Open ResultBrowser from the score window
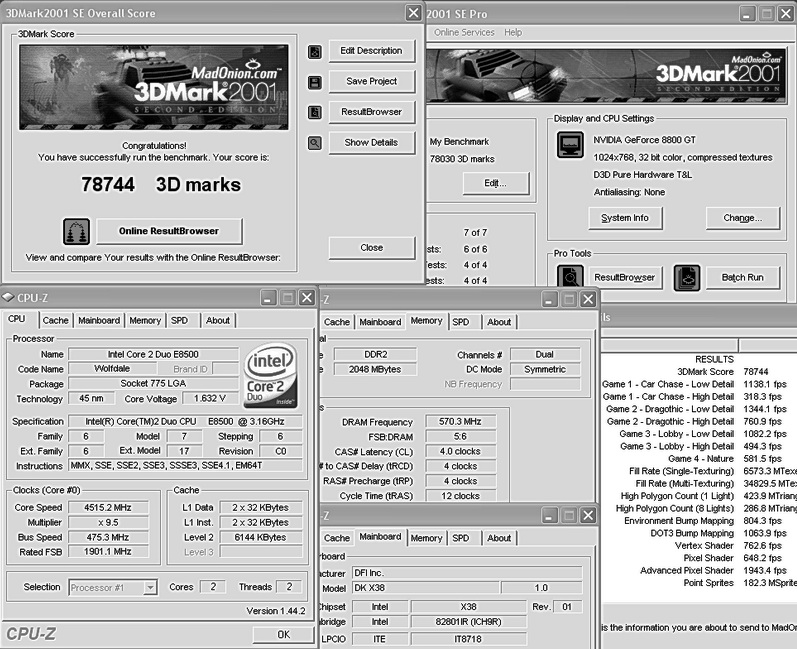The height and width of the screenshot is (649, 797). pyautogui.click(x=372, y=112)
